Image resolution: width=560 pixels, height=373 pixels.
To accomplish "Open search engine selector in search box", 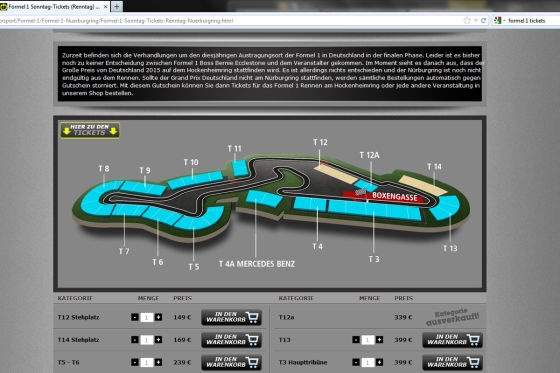I will point(499,20).
